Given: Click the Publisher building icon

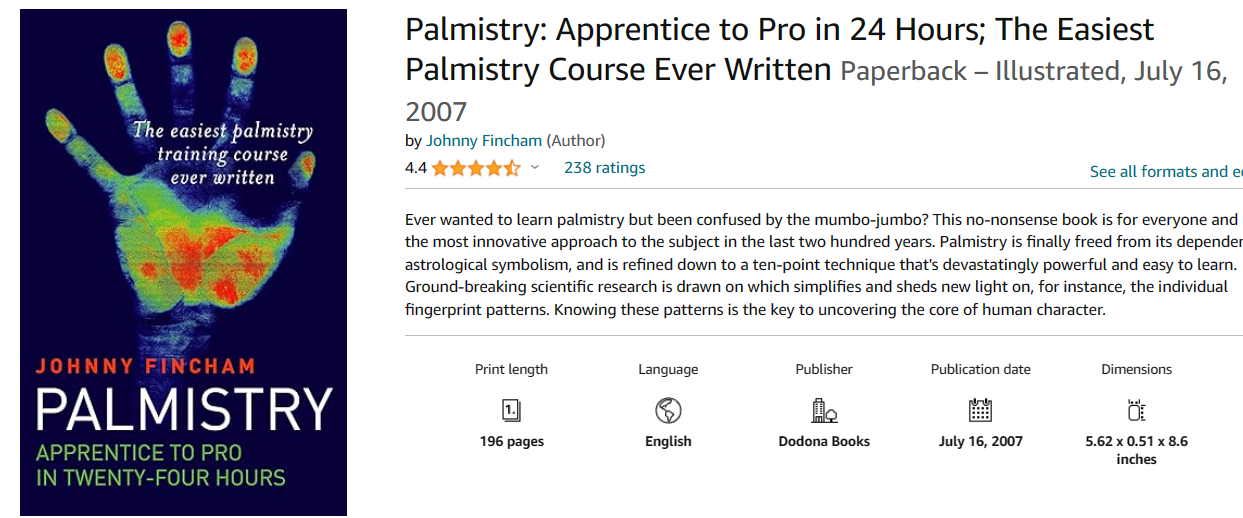Looking at the screenshot, I should (x=824, y=410).
